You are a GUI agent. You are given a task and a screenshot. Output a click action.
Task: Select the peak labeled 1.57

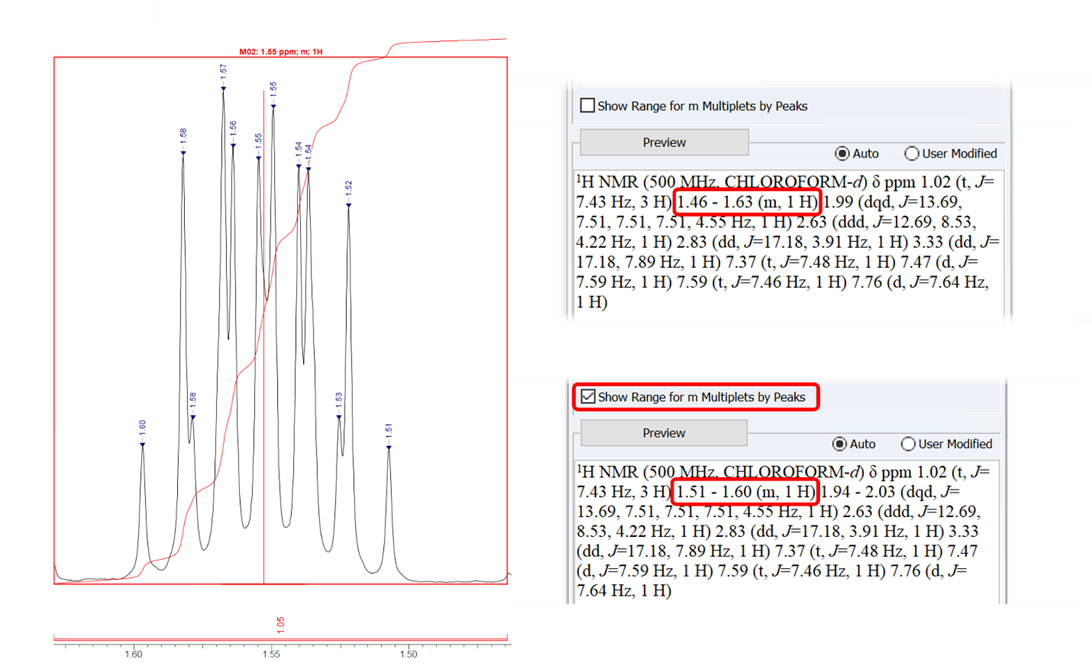point(223,87)
